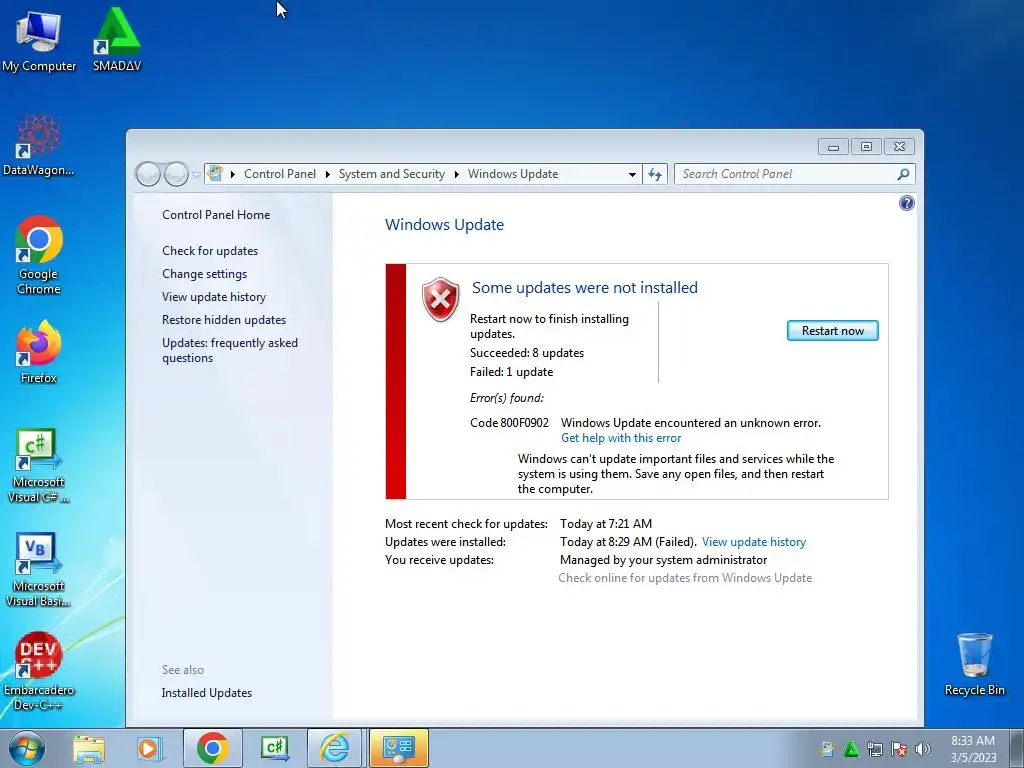1024x768 pixels.
Task: Select System and Security breadcrumb
Action: coord(391,174)
